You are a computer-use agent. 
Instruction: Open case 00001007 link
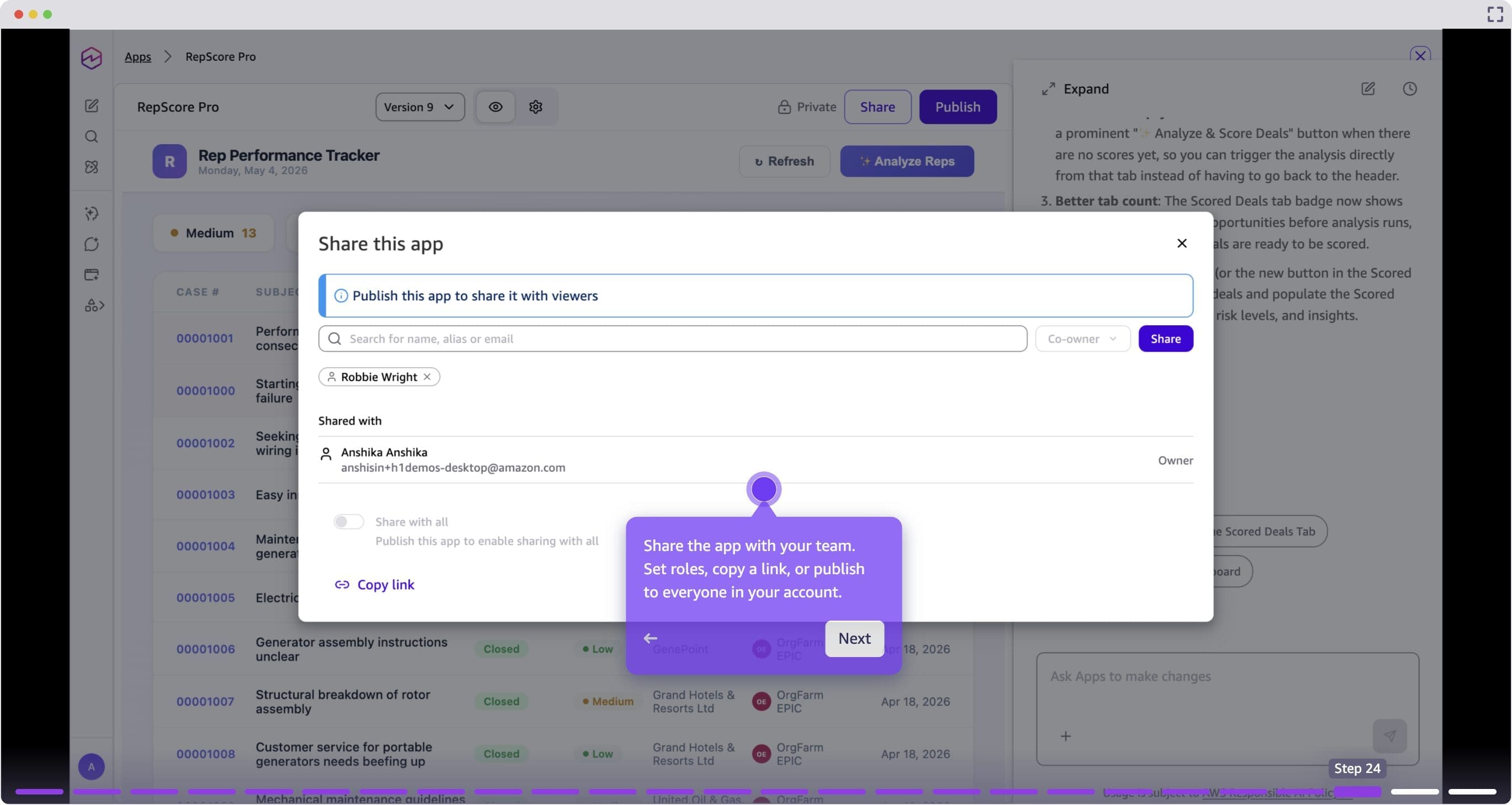coord(205,701)
